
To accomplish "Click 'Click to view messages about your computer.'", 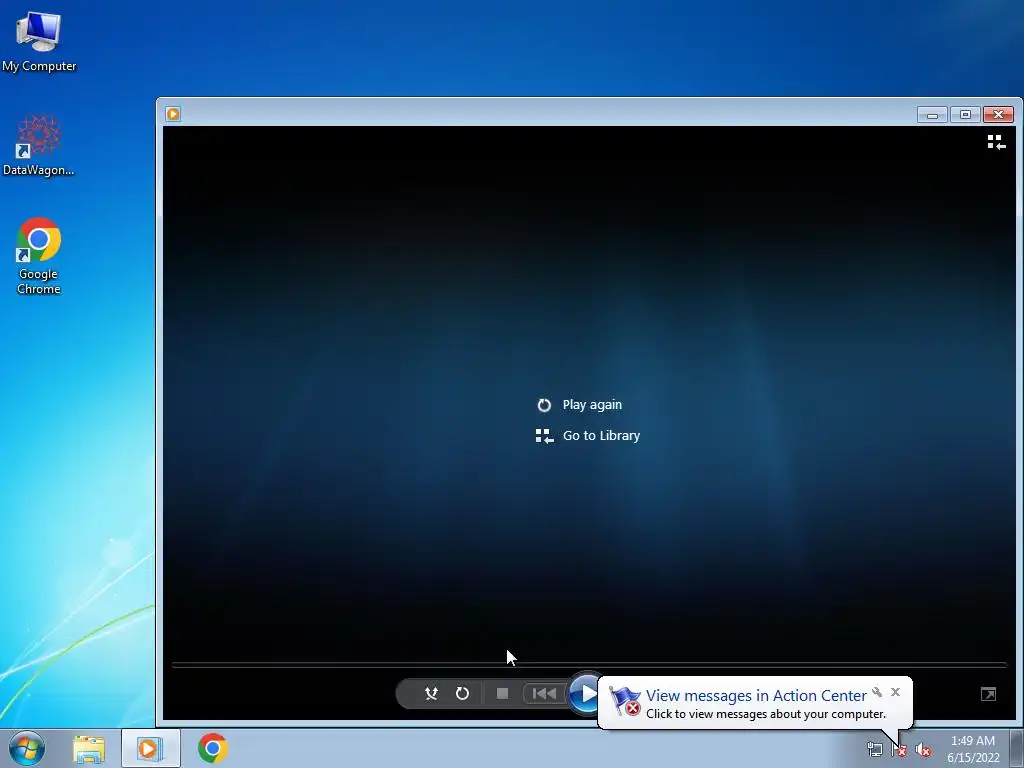I will pyautogui.click(x=765, y=714).
